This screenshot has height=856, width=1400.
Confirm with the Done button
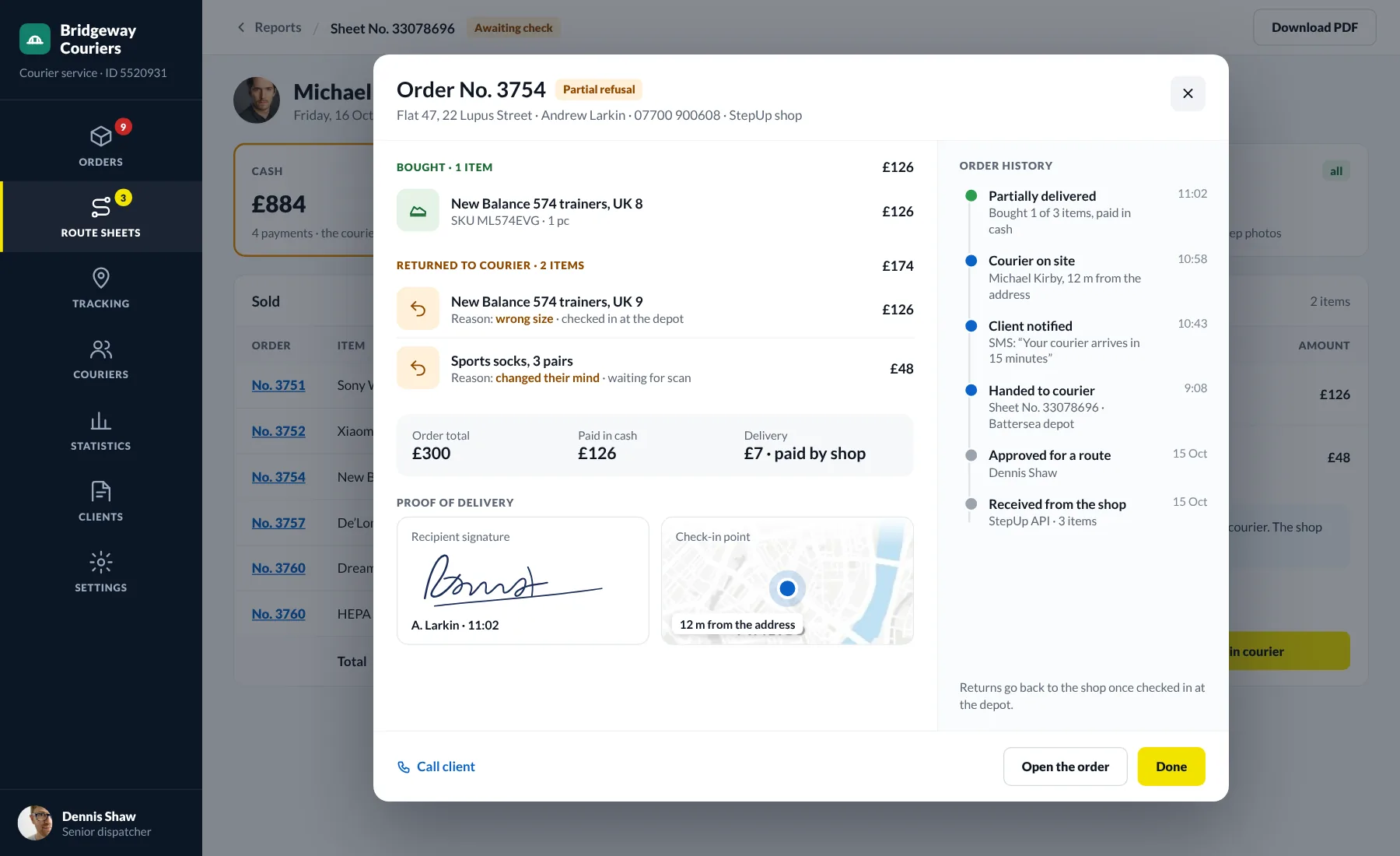click(1171, 767)
